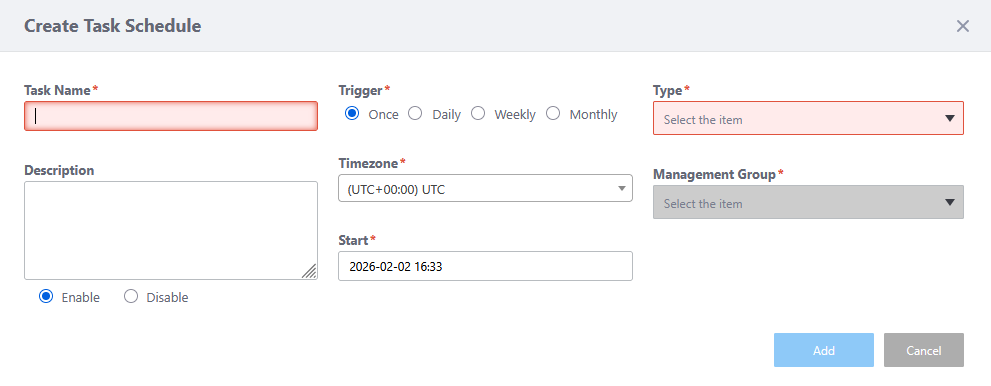Click the Cancel button

pos(923,350)
